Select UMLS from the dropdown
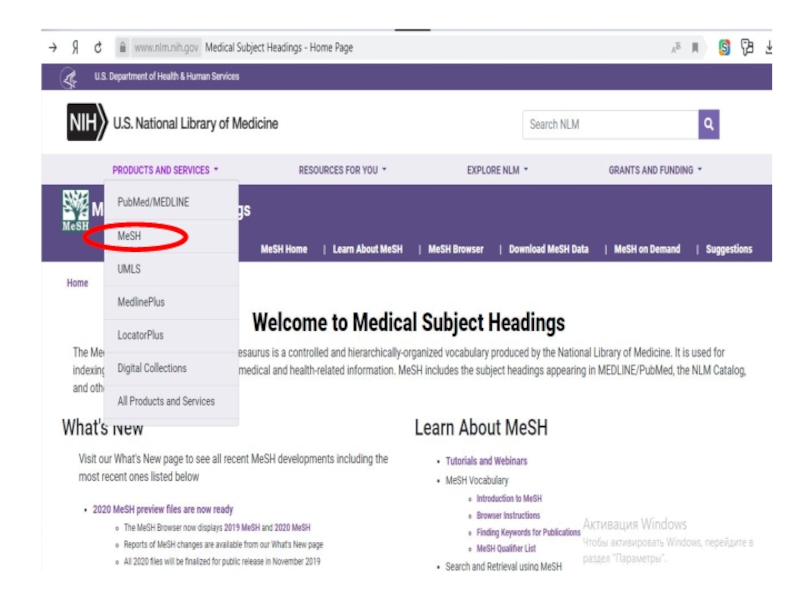Image resolution: width=800 pixels, height=600 pixels. 171,269
